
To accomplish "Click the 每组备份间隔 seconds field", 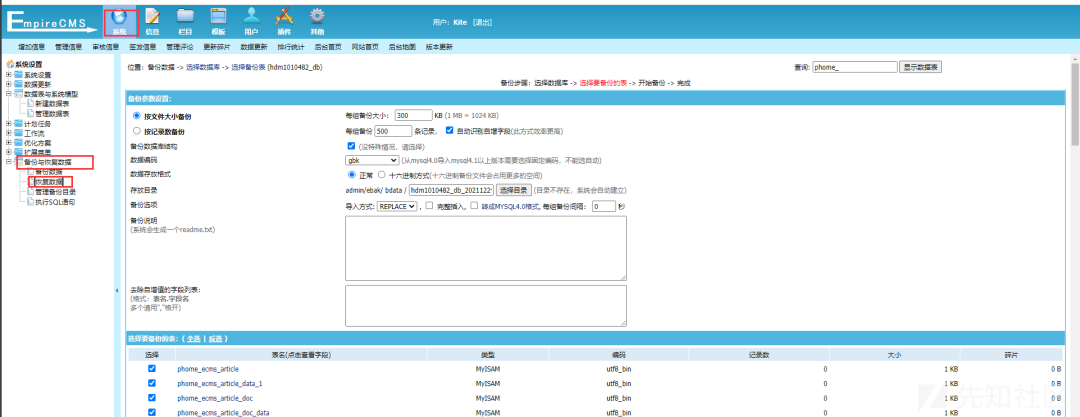I will pyautogui.click(x=604, y=205).
